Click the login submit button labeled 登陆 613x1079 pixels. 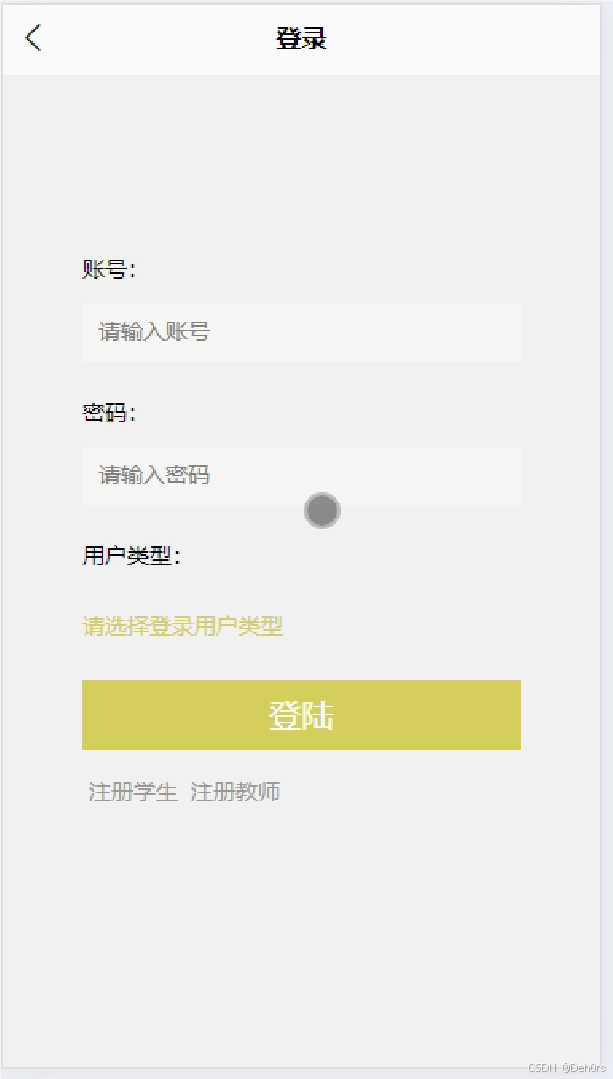pos(300,715)
